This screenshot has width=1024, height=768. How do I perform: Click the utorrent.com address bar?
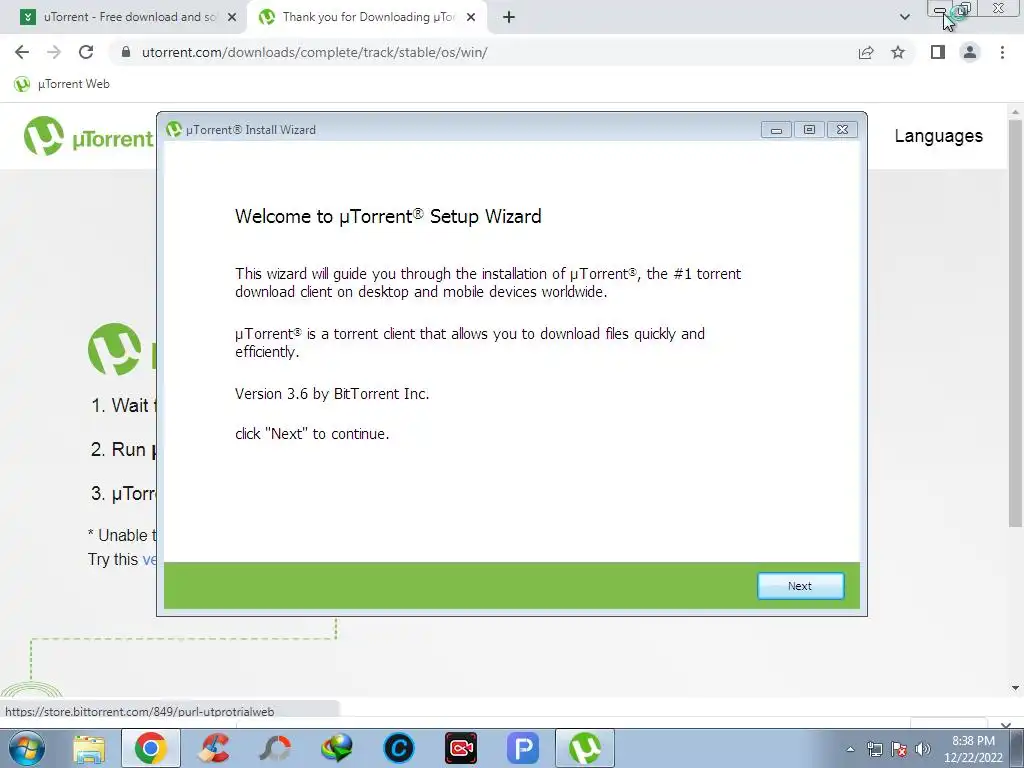pyautogui.click(x=313, y=52)
